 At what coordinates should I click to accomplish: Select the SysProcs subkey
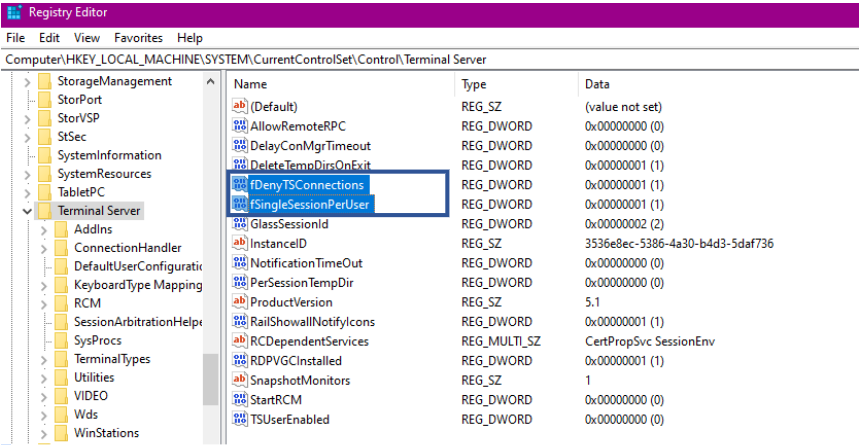pos(98,340)
